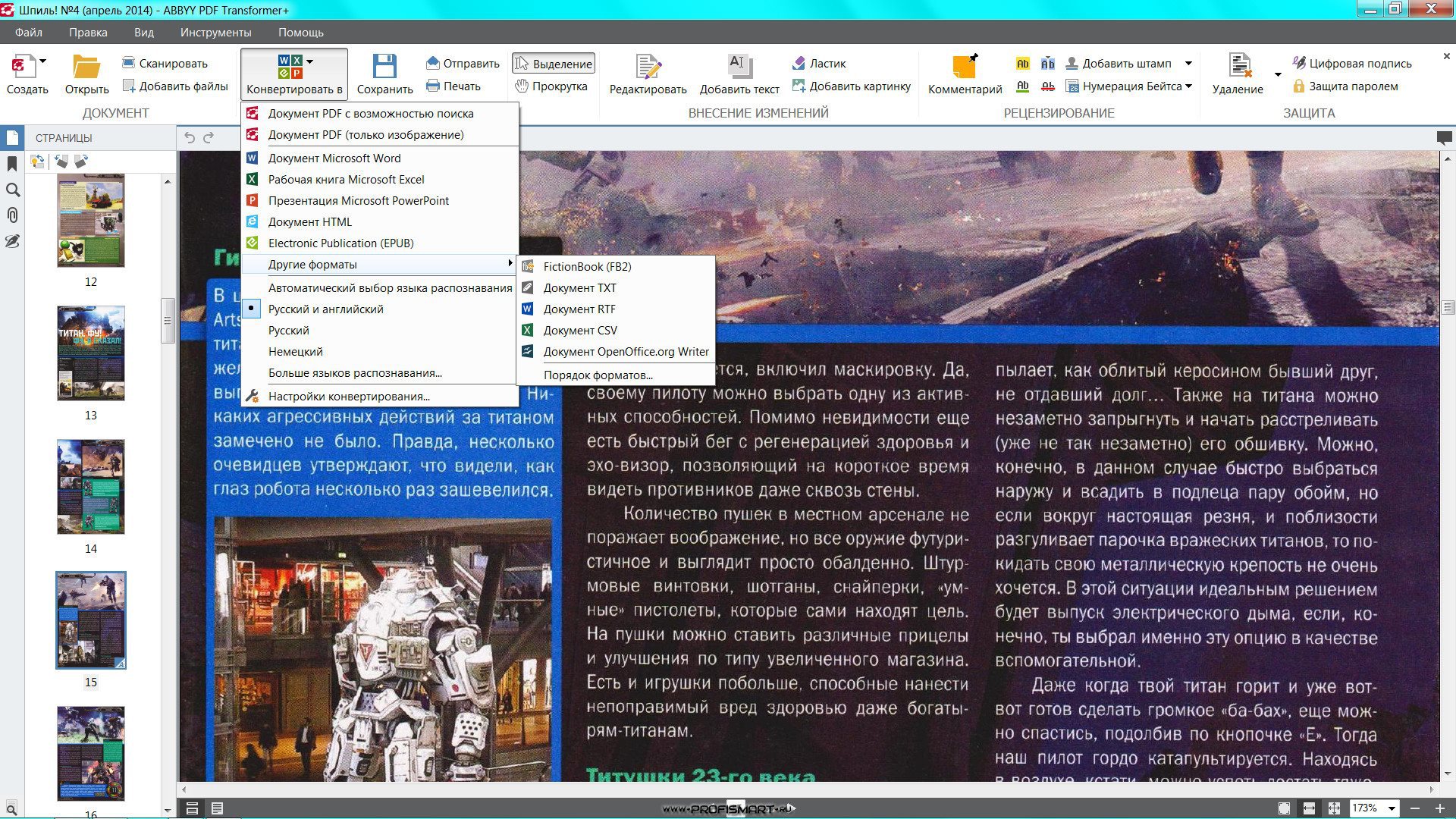Open the comments pane speech bubble

point(1444,138)
